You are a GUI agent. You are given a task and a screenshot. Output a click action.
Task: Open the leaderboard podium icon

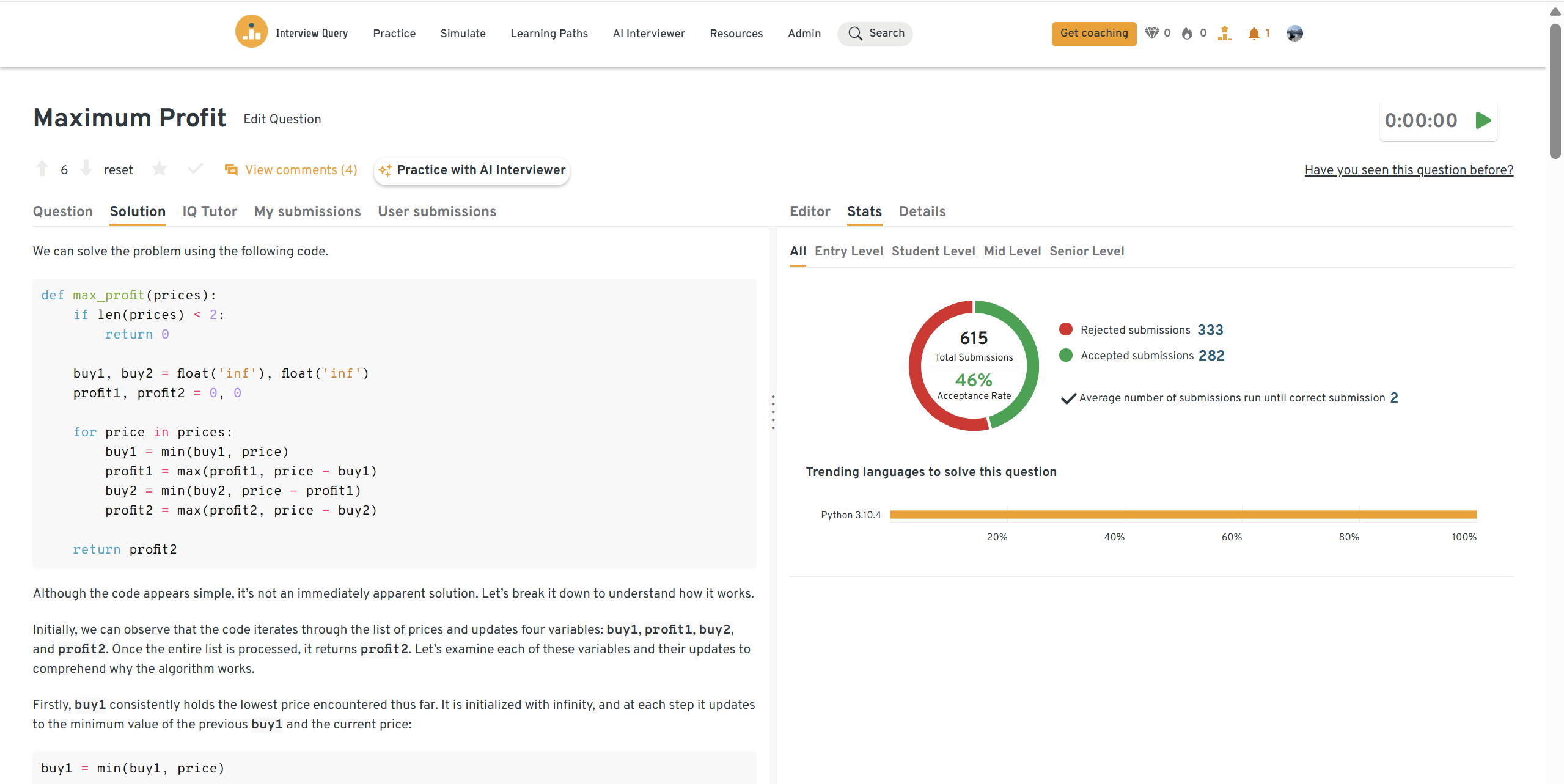[x=1224, y=34]
